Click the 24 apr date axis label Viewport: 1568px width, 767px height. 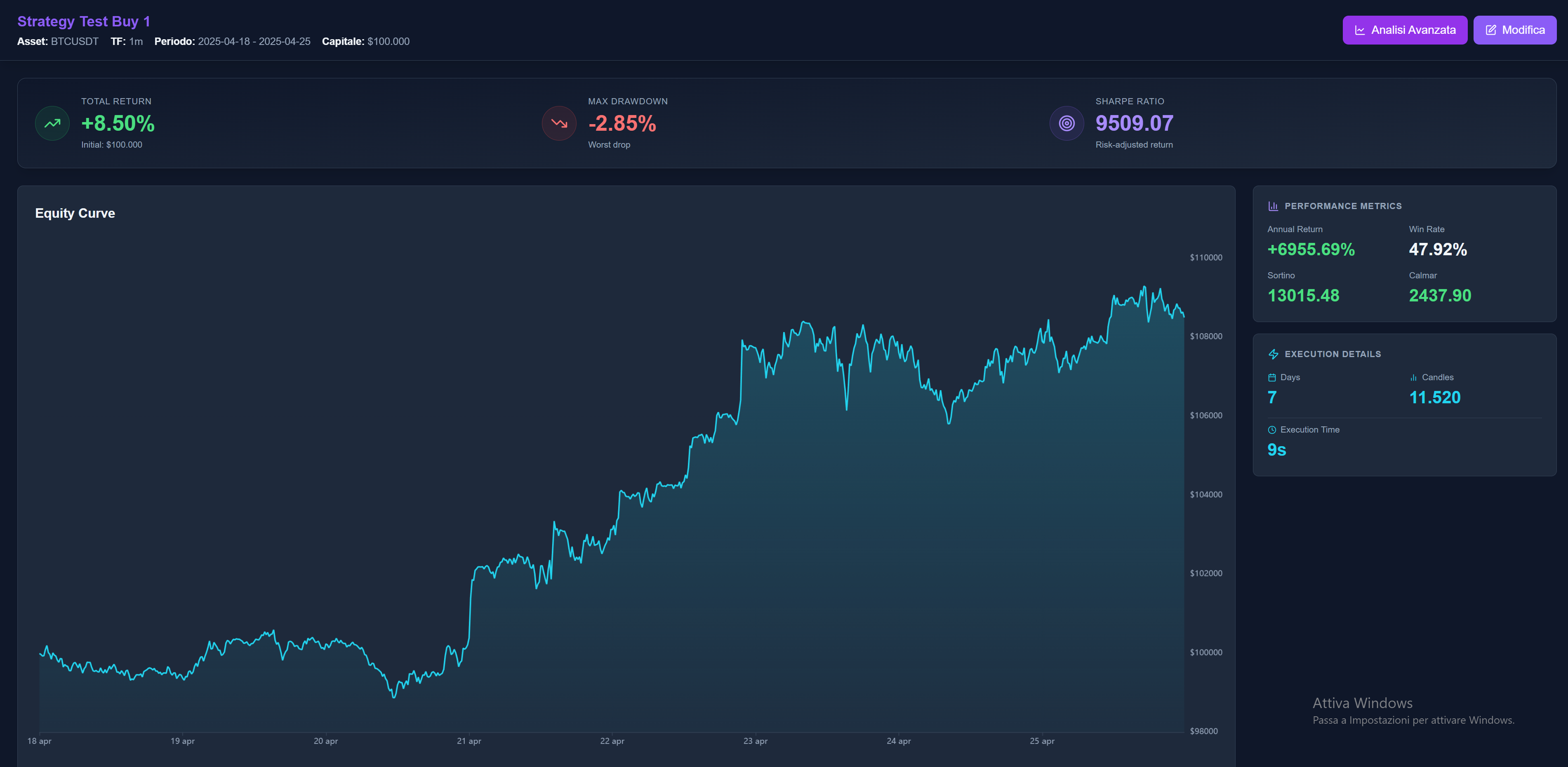pyautogui.click(x=898, y=741)
